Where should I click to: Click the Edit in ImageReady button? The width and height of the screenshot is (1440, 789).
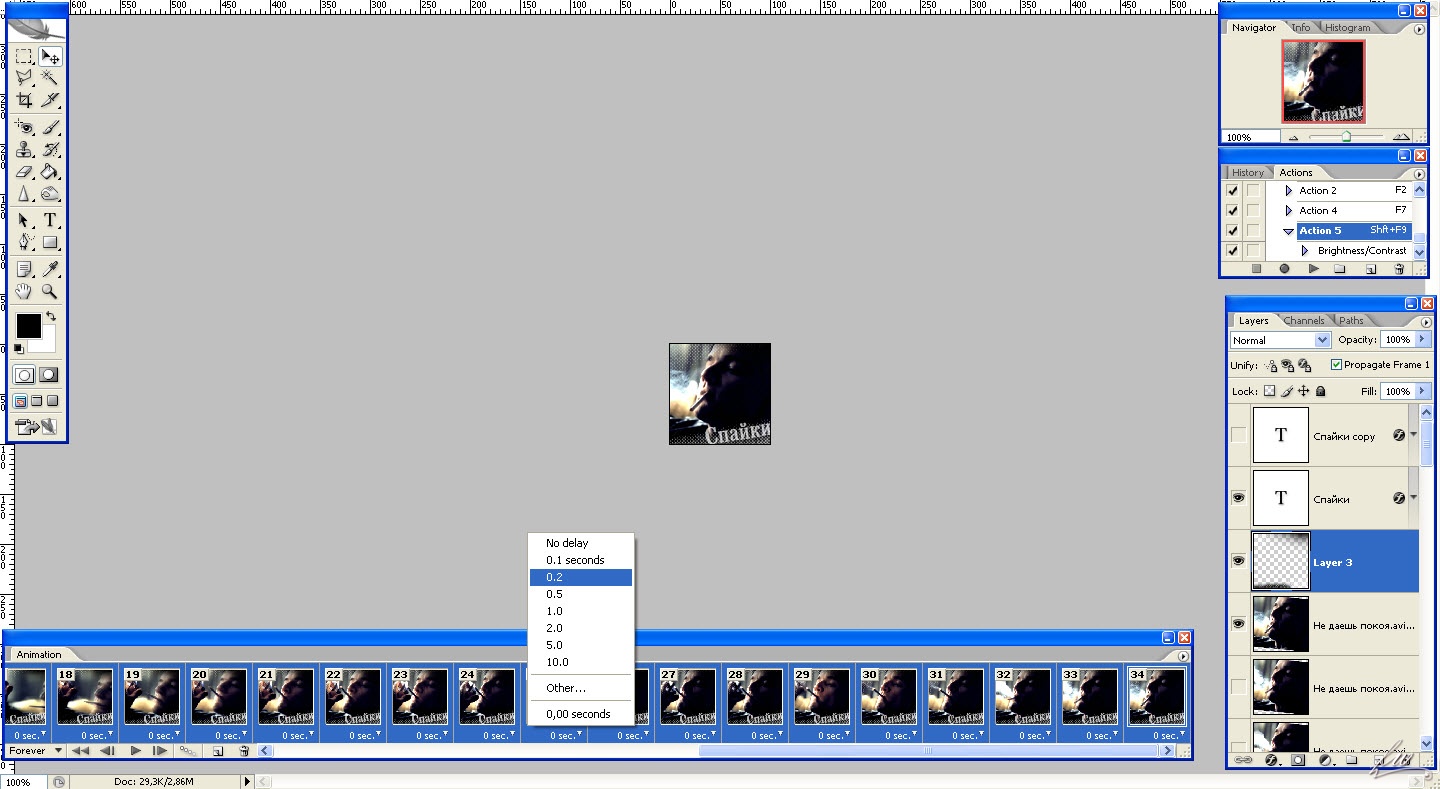click(x=36, y=427)
